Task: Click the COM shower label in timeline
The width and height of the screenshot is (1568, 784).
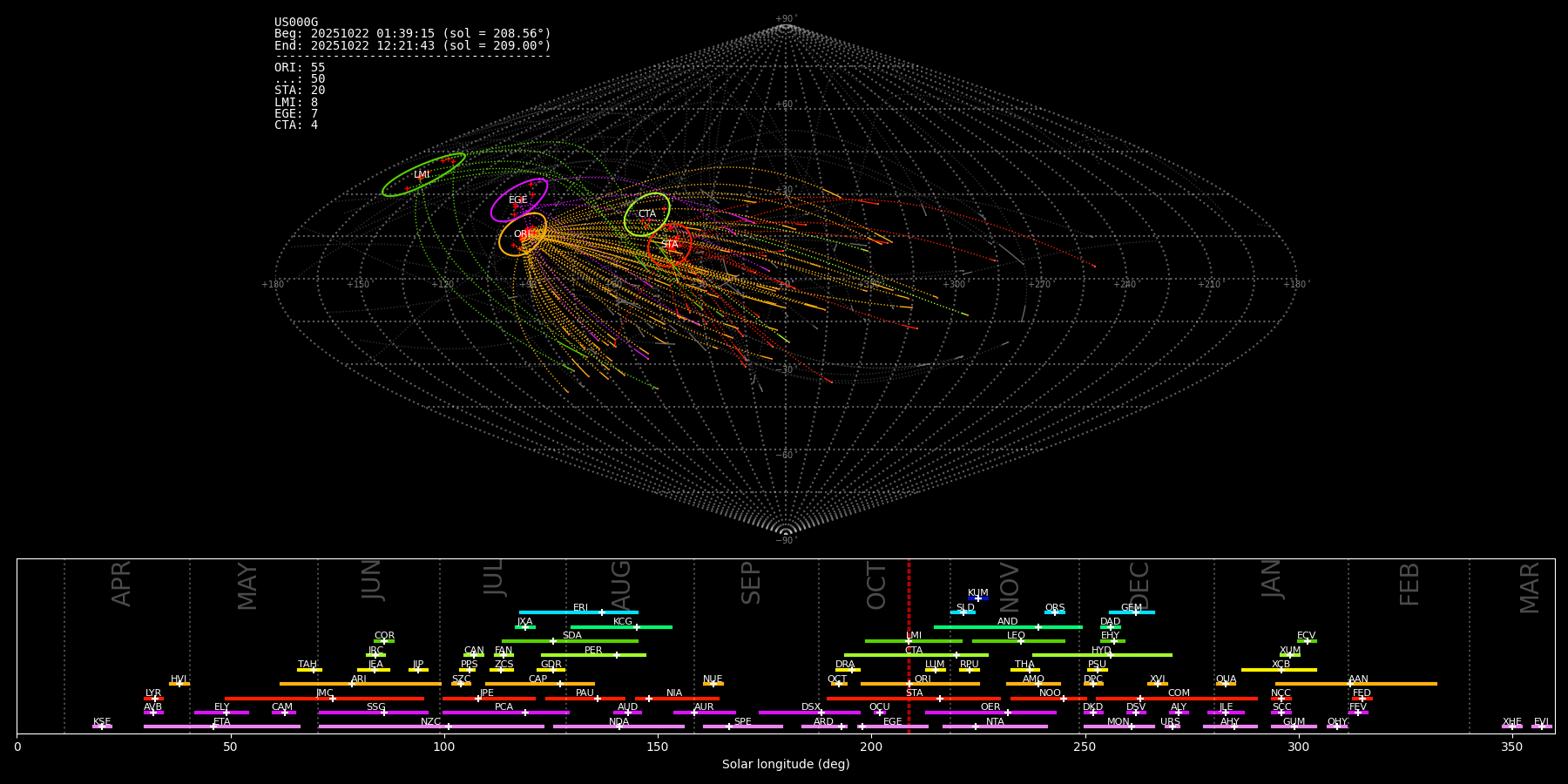Action: 1179,693
